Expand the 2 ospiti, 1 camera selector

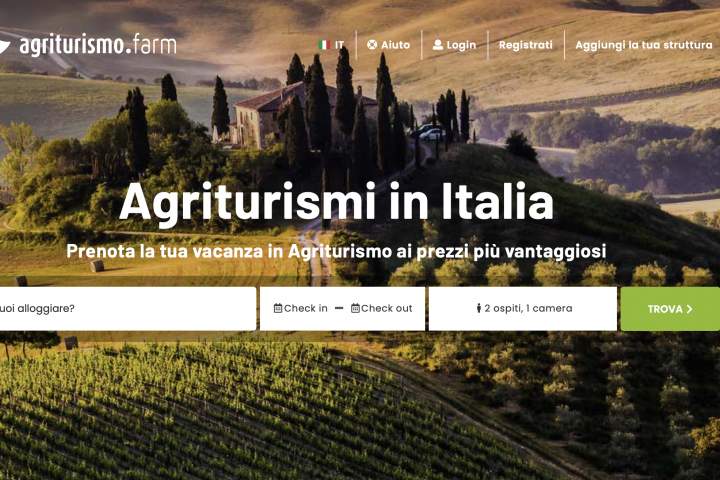click(x=523, y=309)
